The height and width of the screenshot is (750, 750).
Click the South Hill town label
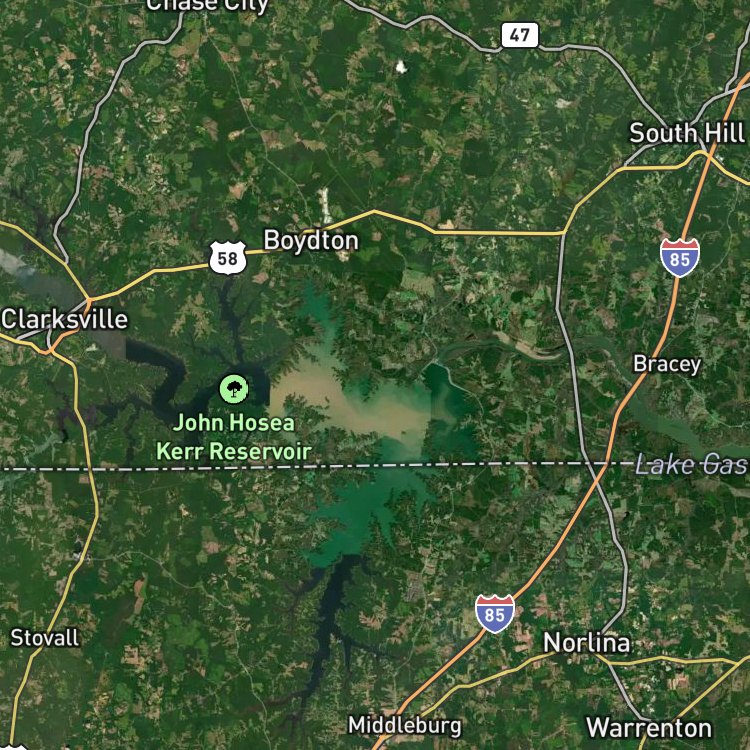point(688,133)
